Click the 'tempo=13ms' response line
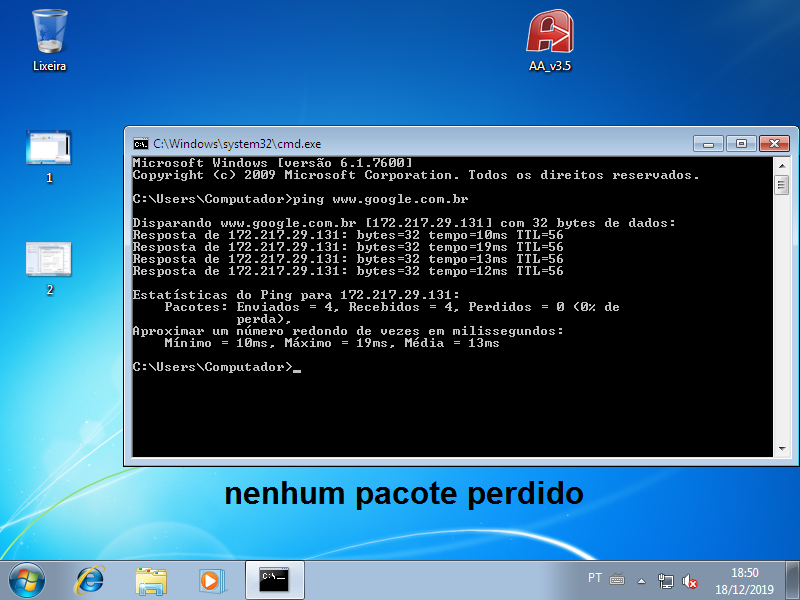The image size is (800, 600). 348,259
